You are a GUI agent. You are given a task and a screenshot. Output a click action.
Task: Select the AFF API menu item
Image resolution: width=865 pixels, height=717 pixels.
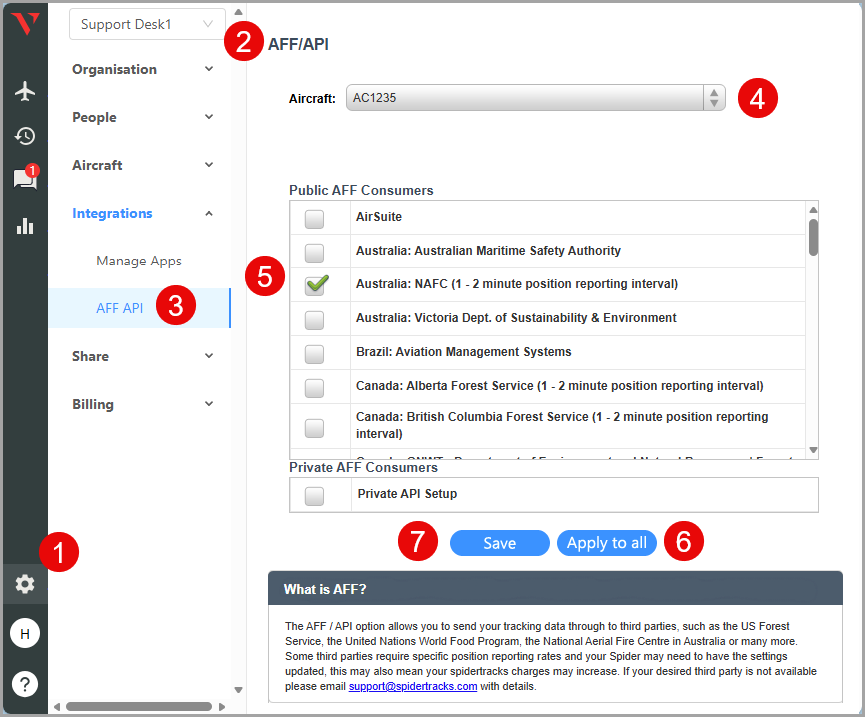119,308
